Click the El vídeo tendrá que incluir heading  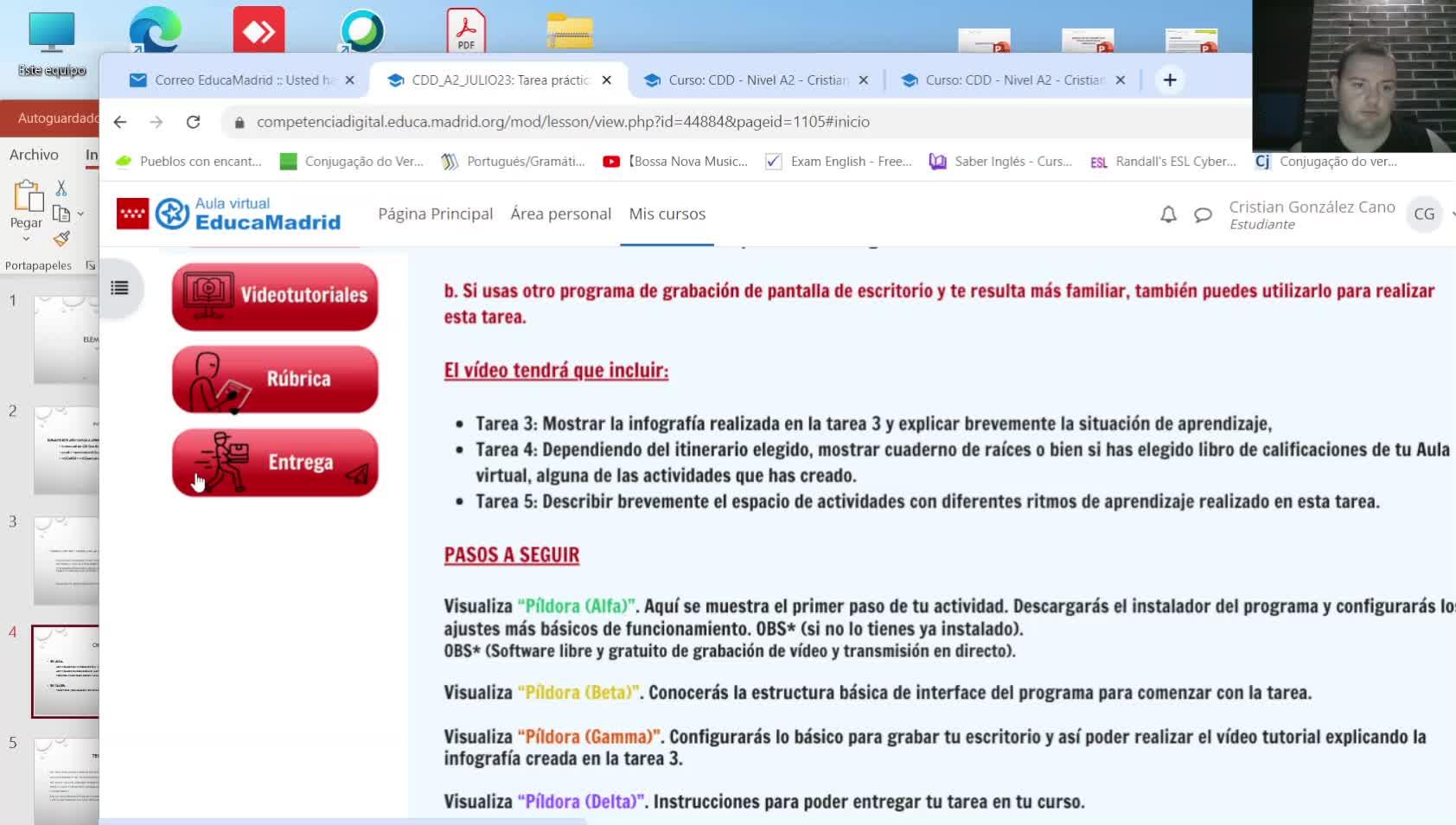point(556,371)
